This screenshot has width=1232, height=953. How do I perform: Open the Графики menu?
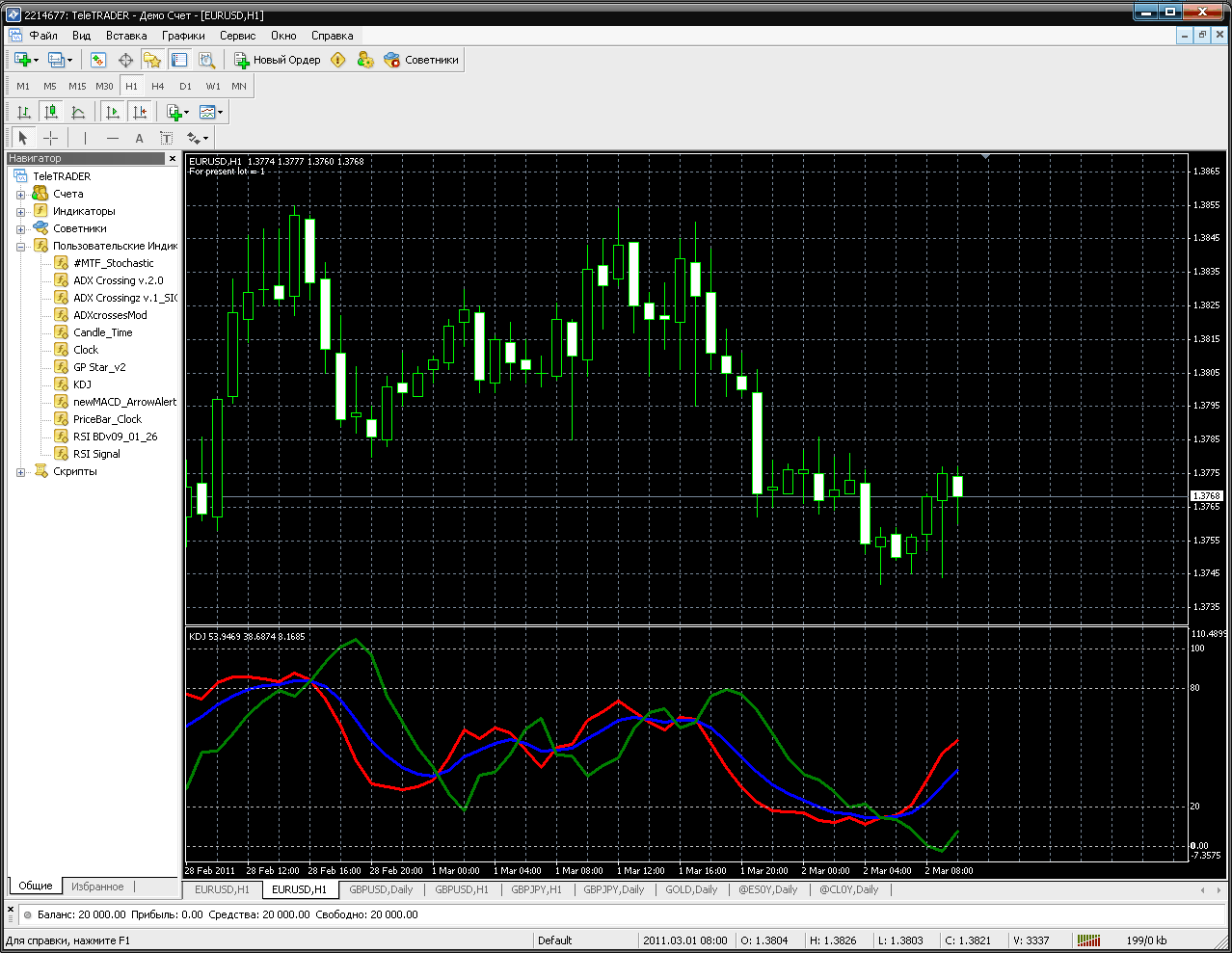[x=183, y=36]
